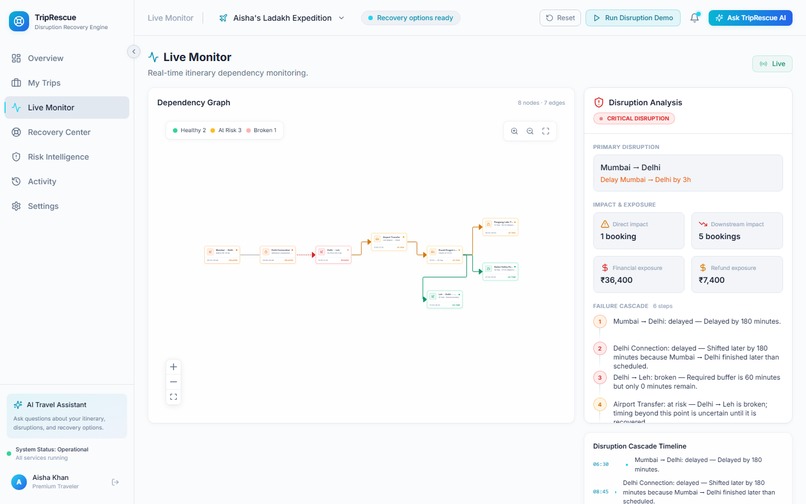
Task: Click the Recovery options ready status pill
Action: pyautogui.click(x=411, y=18)
